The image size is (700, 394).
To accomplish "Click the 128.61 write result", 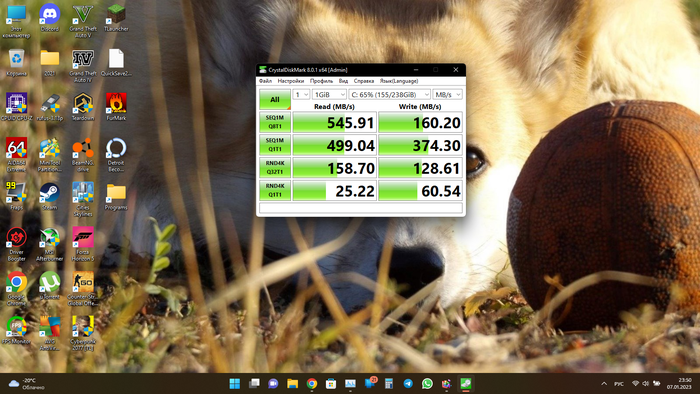I will coord(420,168).
